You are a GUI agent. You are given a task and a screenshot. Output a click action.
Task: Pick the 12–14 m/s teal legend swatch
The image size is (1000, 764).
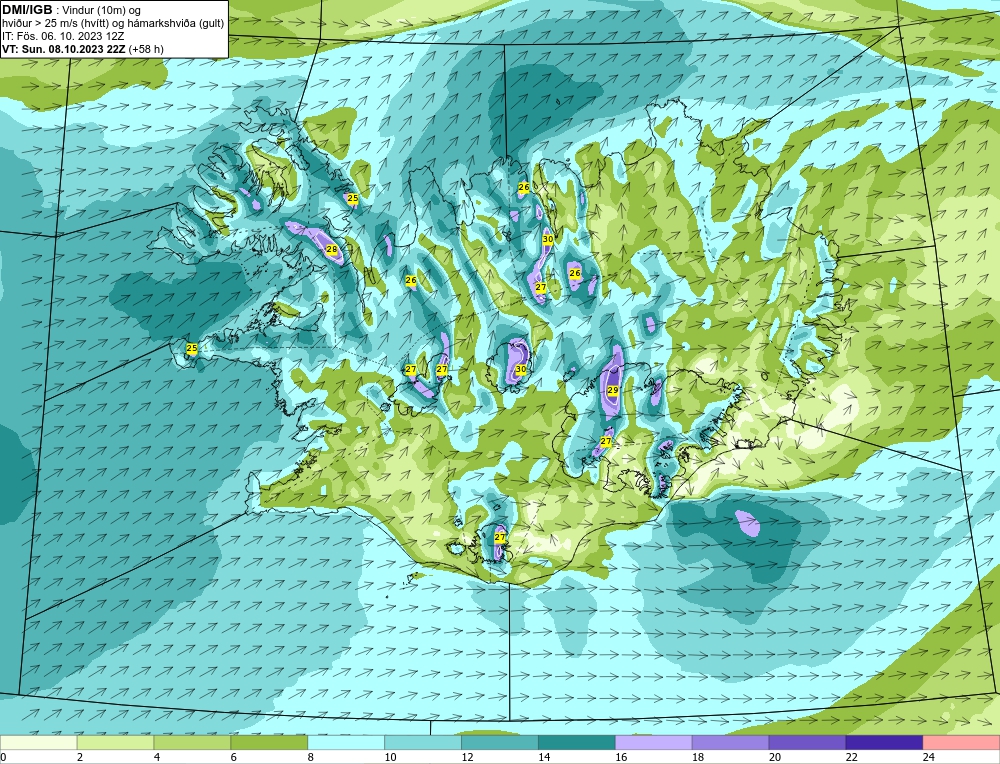500,743
